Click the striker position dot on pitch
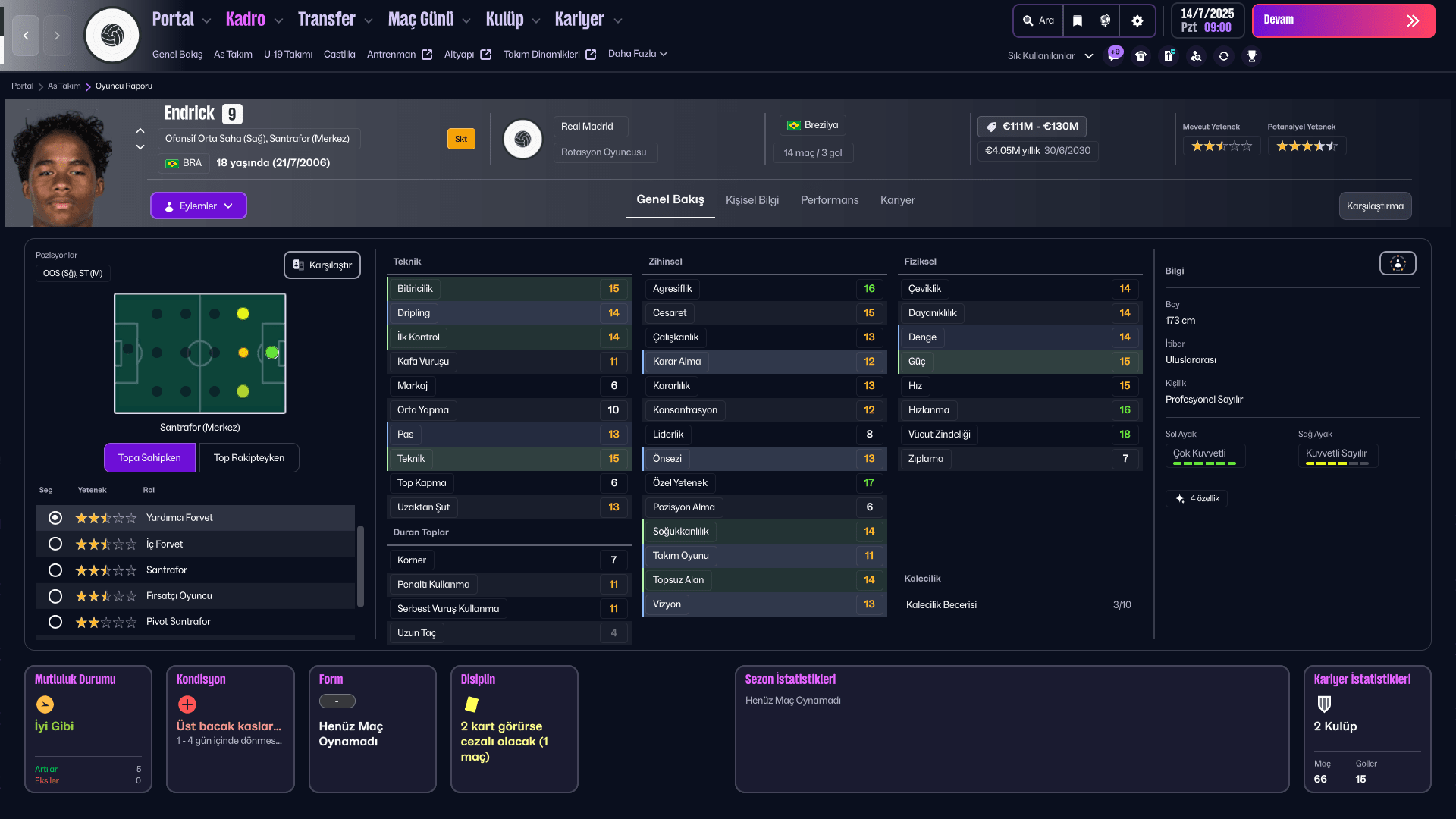 pos(272,353)
